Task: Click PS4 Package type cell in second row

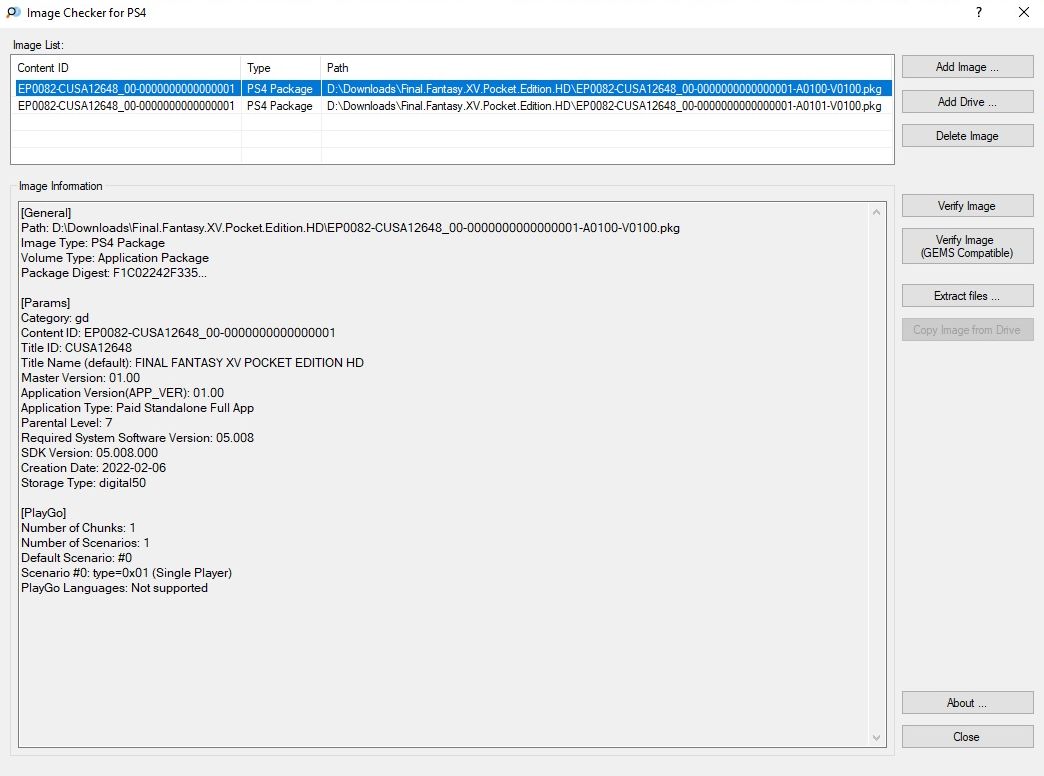Action: point(280,106)
